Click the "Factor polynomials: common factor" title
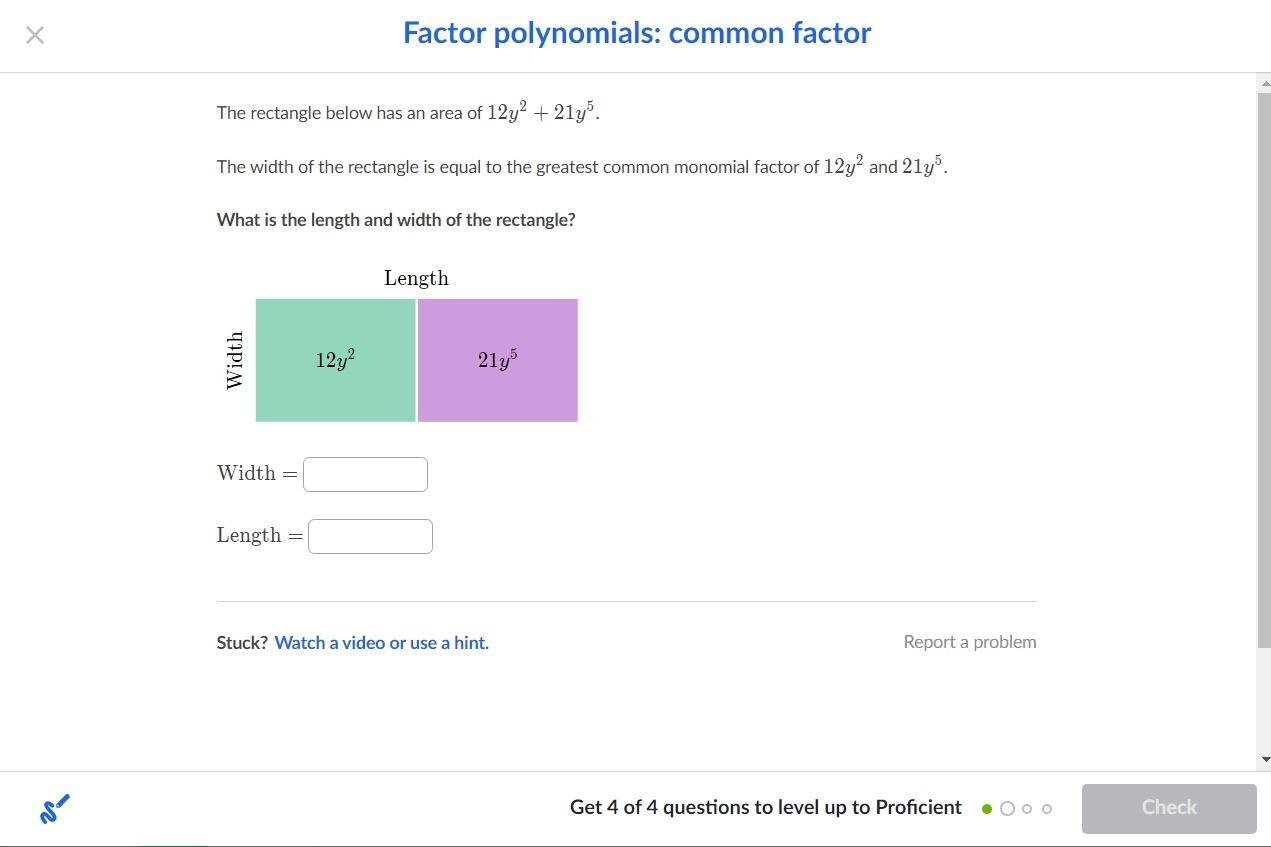 [637, 33]
